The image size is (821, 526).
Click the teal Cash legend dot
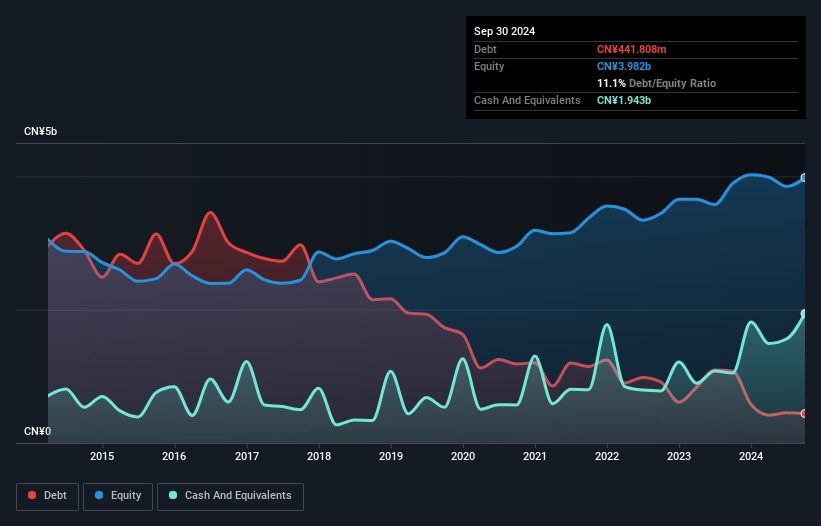pyautogui.click(x=174, y=496)
